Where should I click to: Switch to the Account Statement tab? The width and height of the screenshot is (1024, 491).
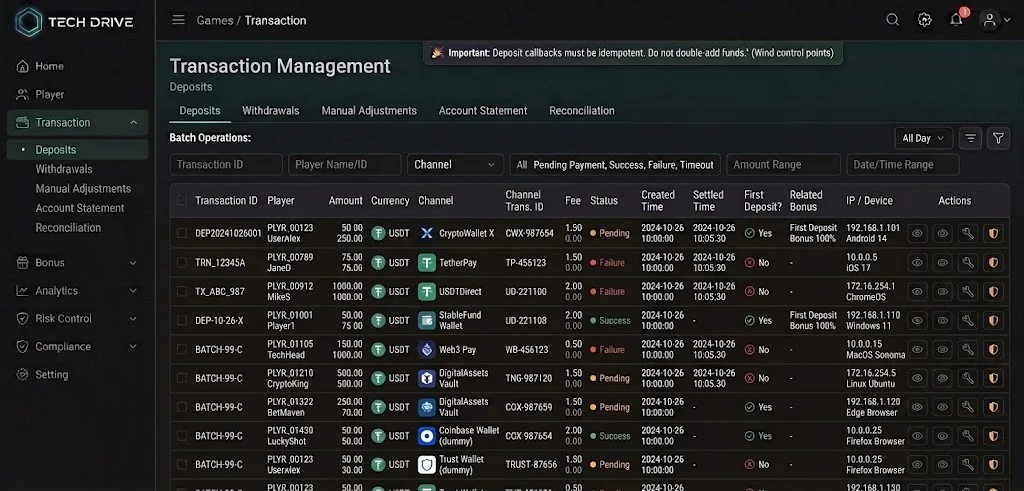point(483,110)
